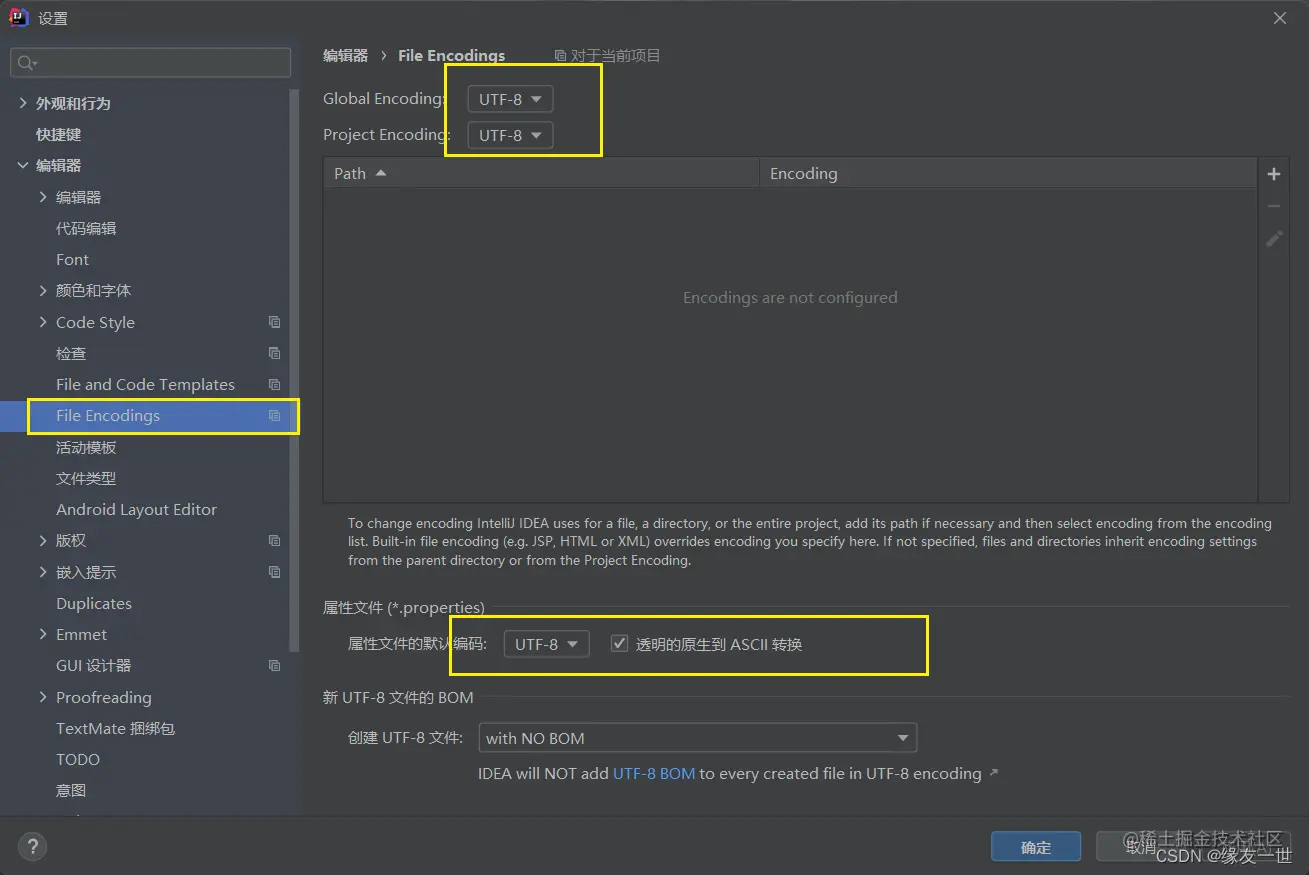1309x875 pixels.
Task: Expand the 外观和行为 tree node
Action: [x=23, y=103]
